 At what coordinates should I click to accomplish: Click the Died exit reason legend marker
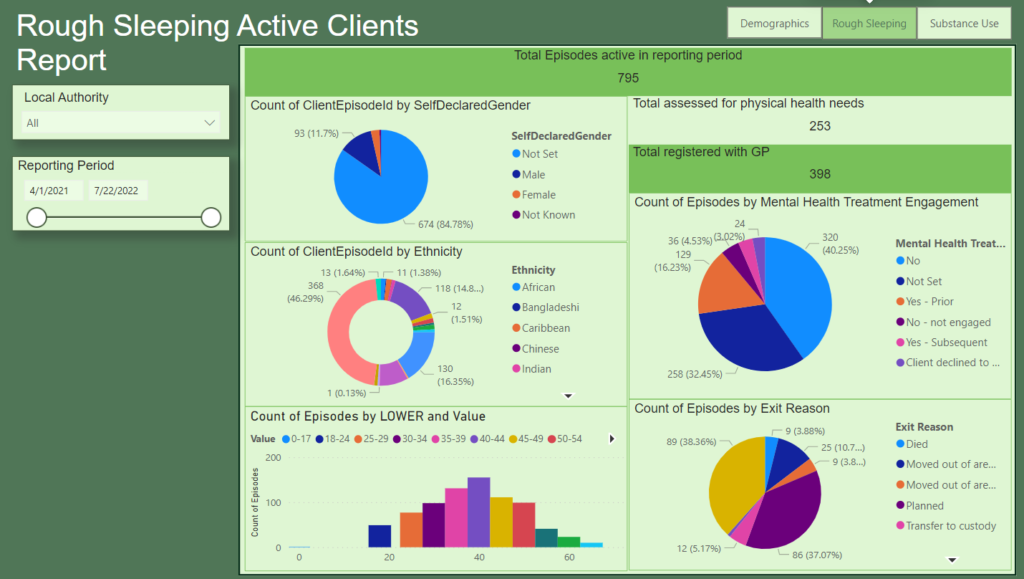pyautogui.click(x=900, y=444)
